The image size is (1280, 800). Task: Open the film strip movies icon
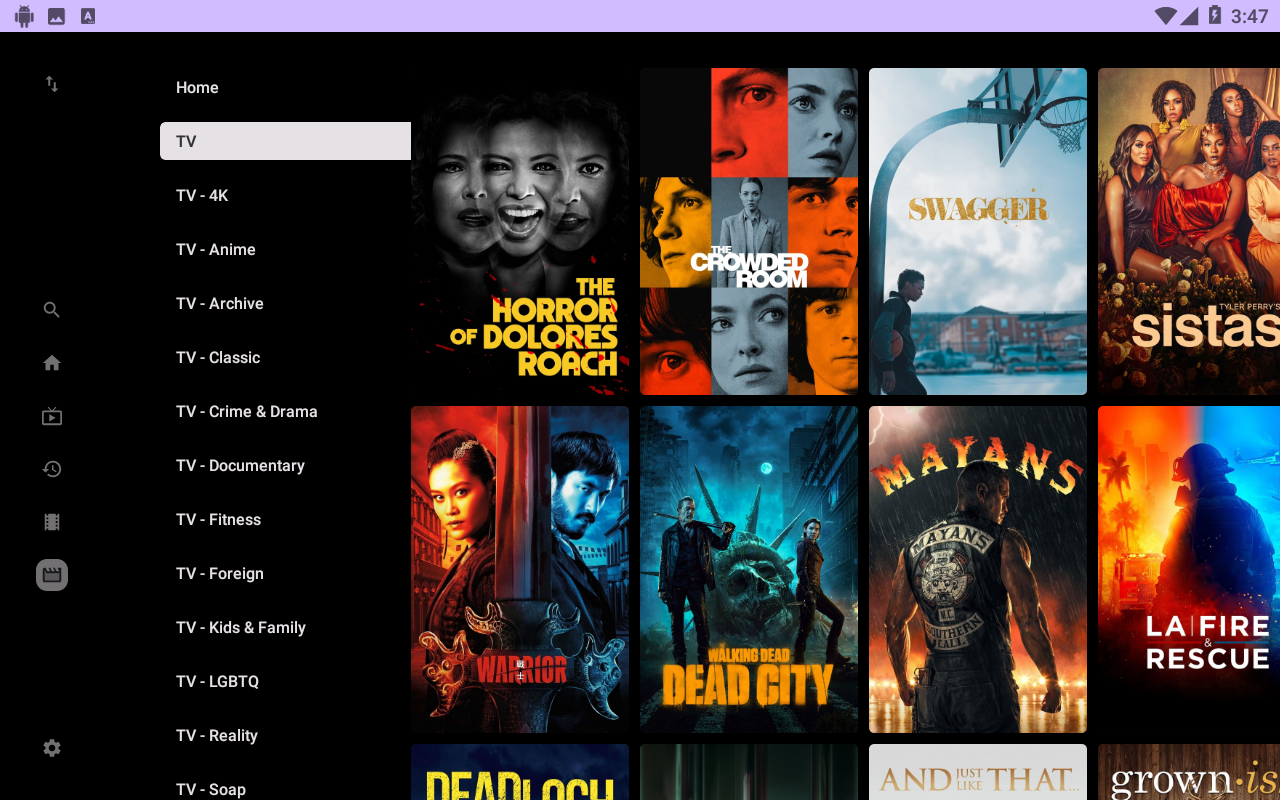[x=52, y=522]
